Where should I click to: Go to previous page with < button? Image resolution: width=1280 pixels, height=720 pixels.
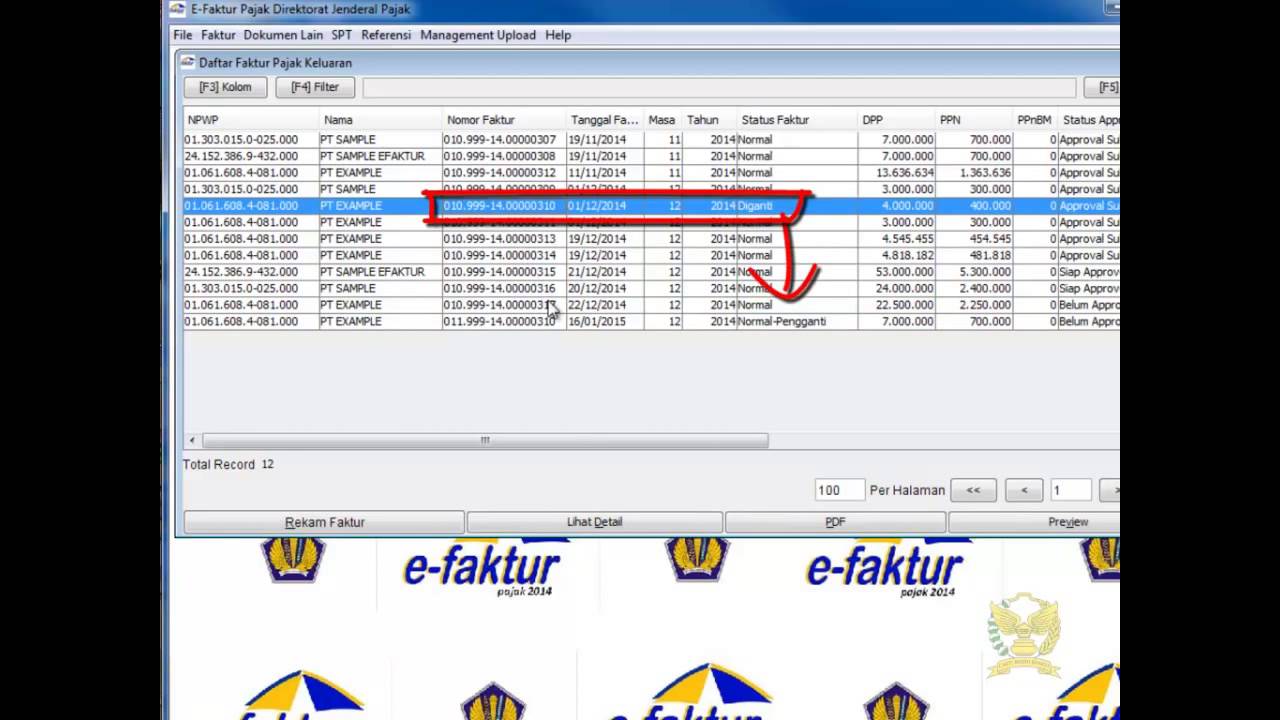click(x=1023, y=490)
